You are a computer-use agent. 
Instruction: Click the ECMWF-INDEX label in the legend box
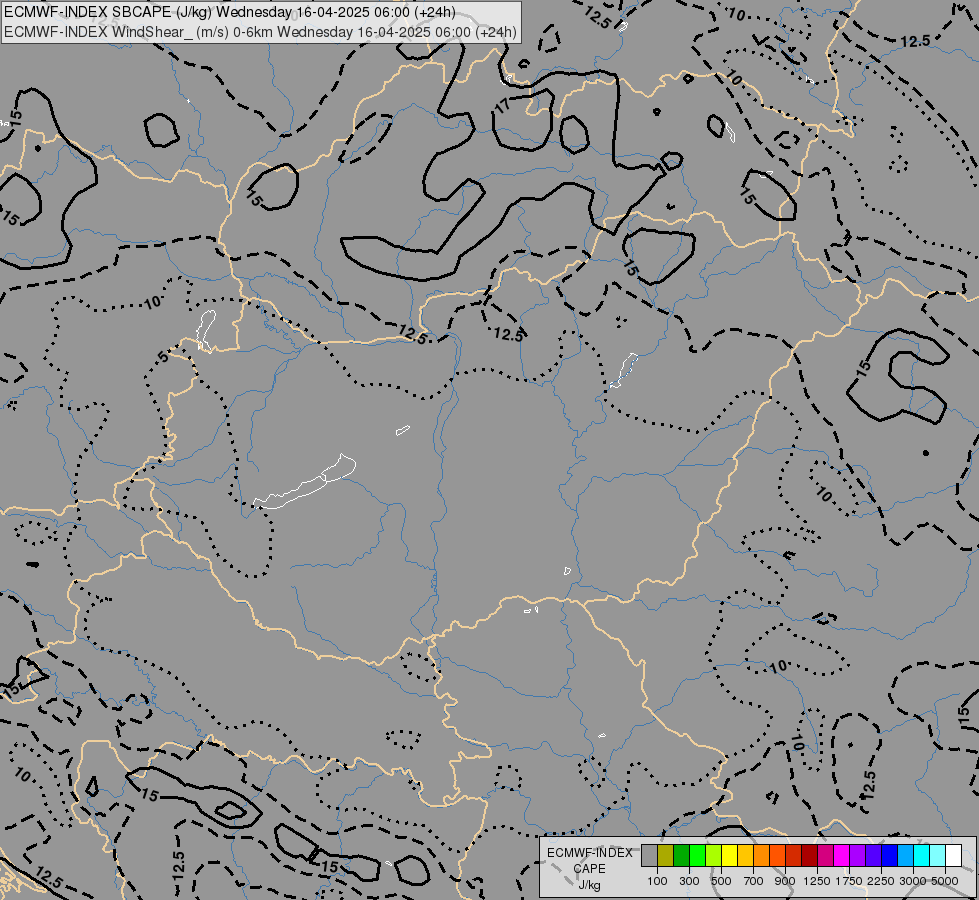[589, 853]
